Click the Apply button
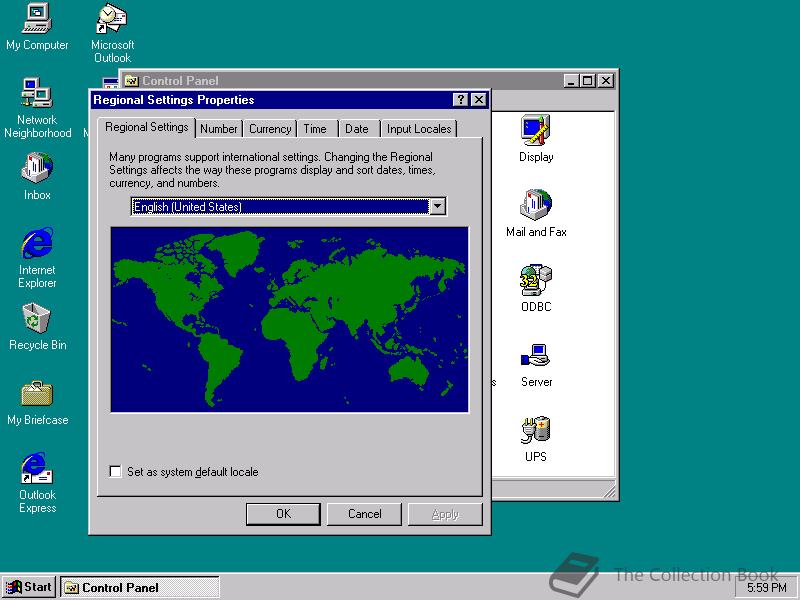This screenshot has width=800, height=600. 445,514
